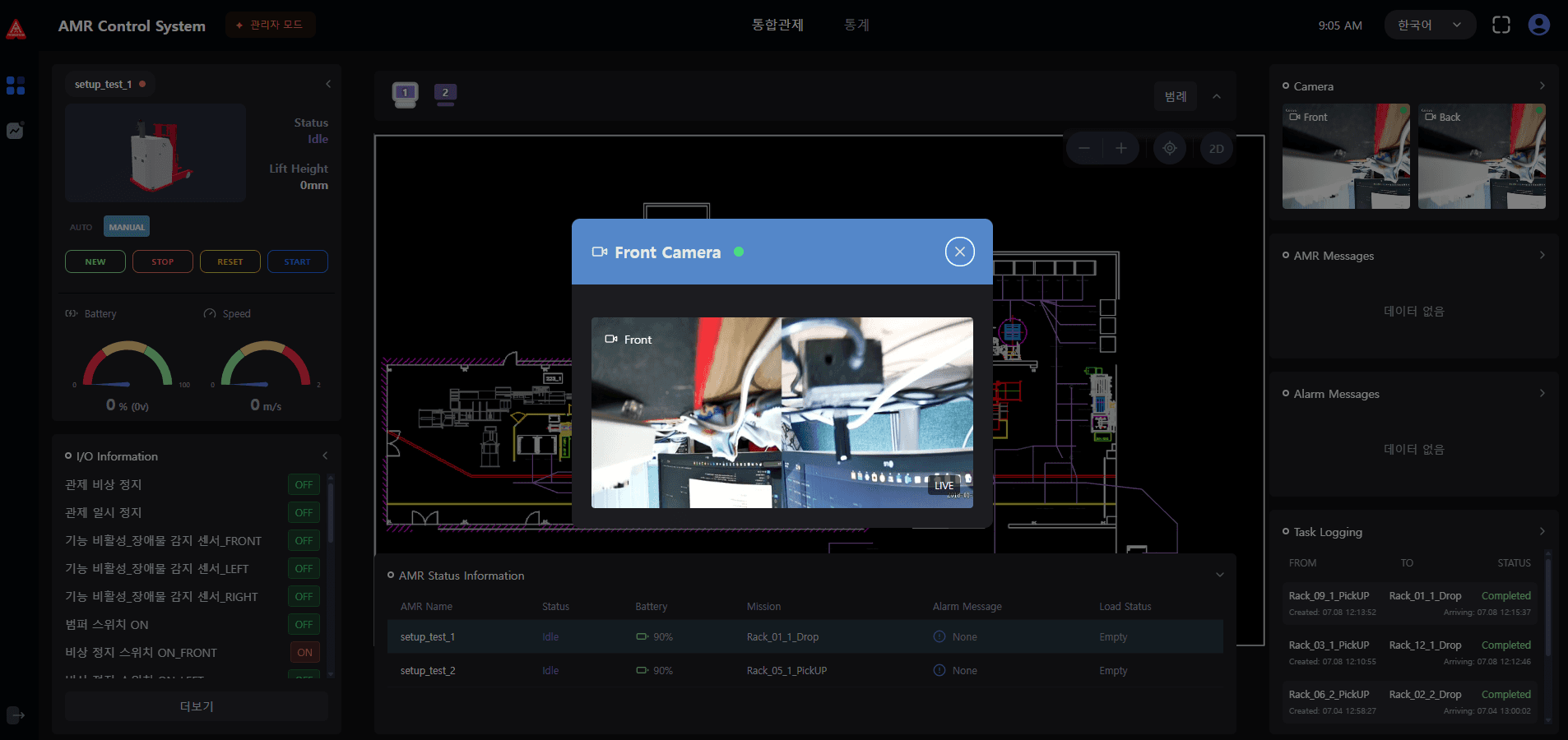Close the Front Camera popup

pyautogui.click(x=959, y=252)
